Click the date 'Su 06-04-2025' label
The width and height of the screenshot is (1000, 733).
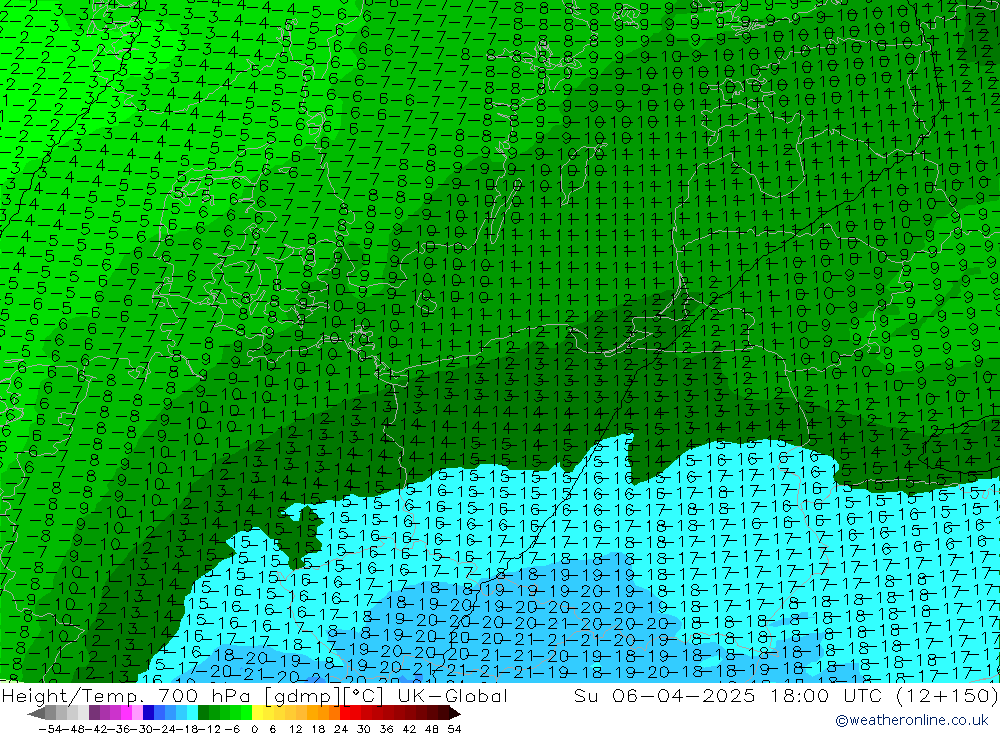point(665,696)
